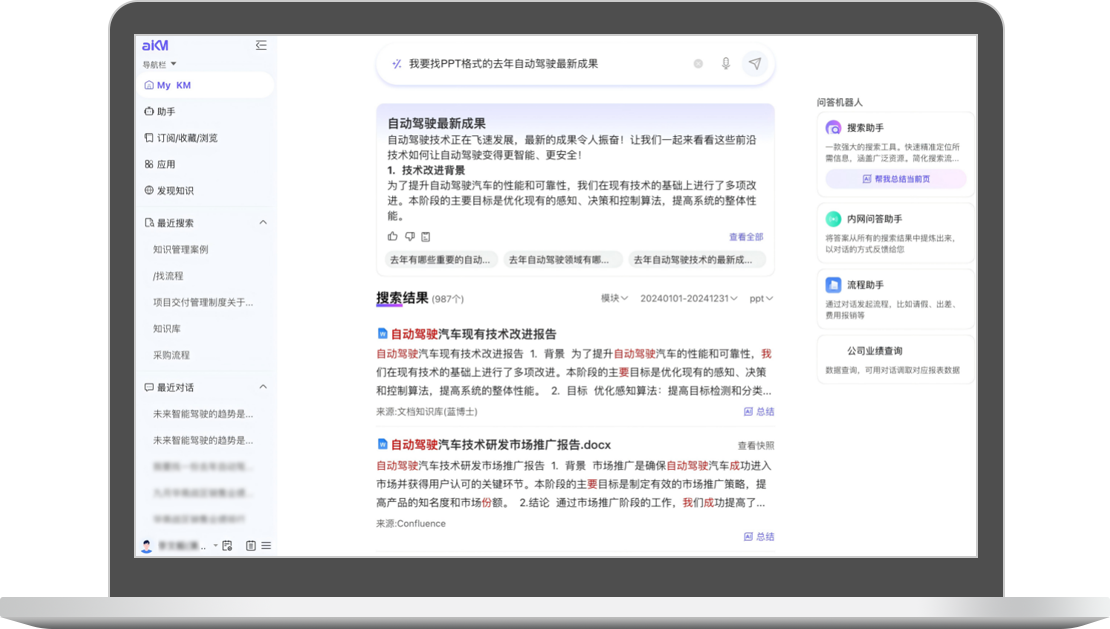Click the 搜索助手 robot icon
Viewport: 1110px width, 629px height.
(x=833, y=128)
